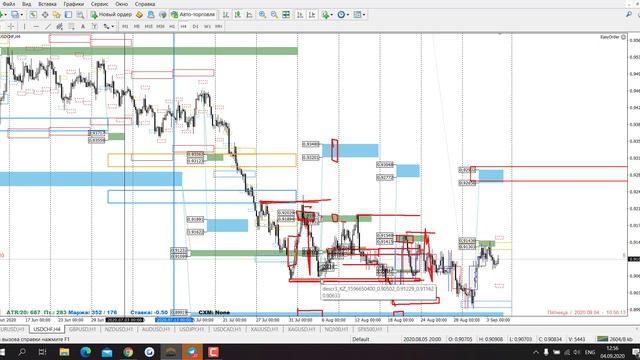
Task: Switch to the GBPUSD,H1 chart tab
Action: click(x=82, y=329)
